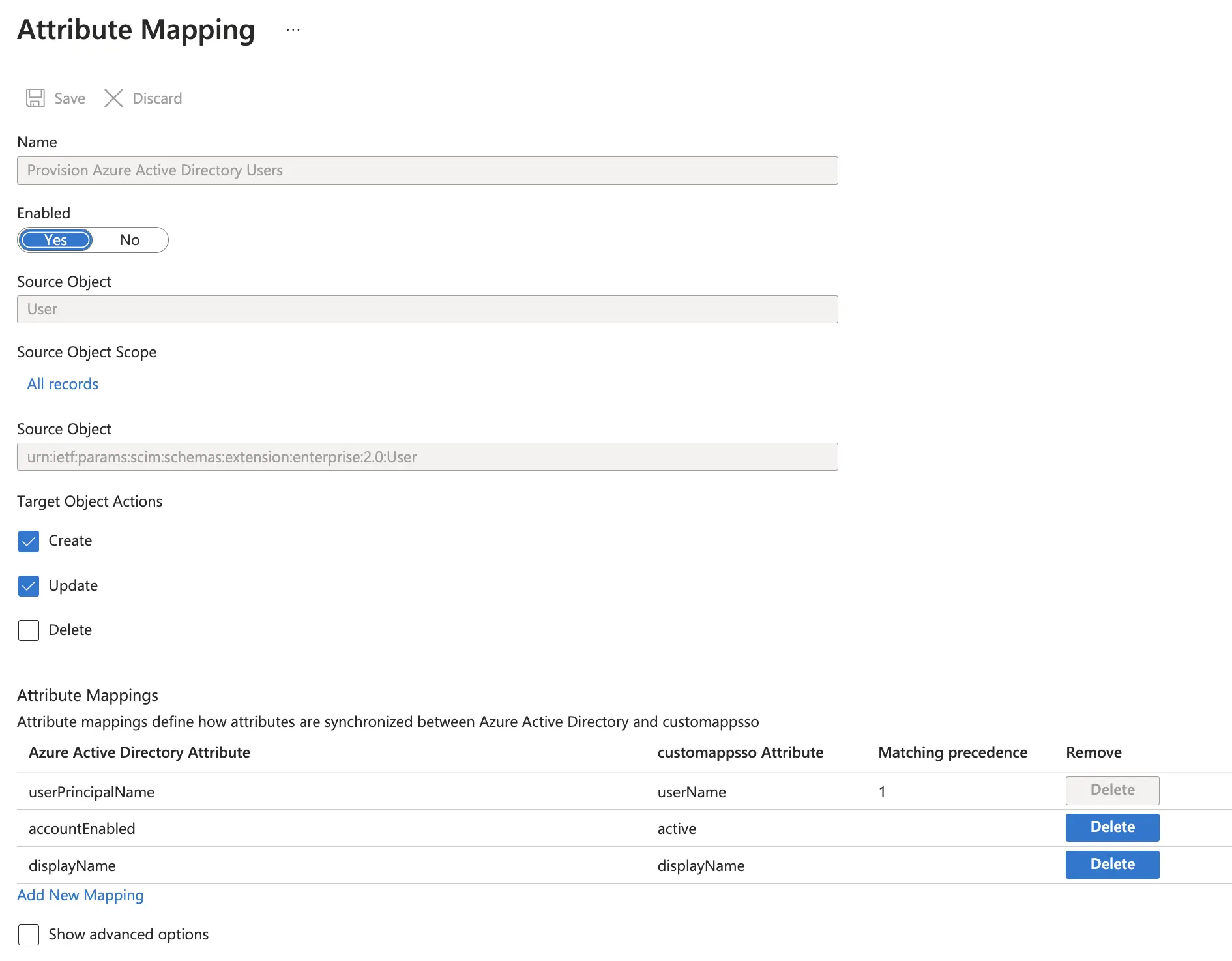Click the Discard X icon
The width and height of the screenshot is (1232, 961).
pyautogui.click(x=113, y=98)
